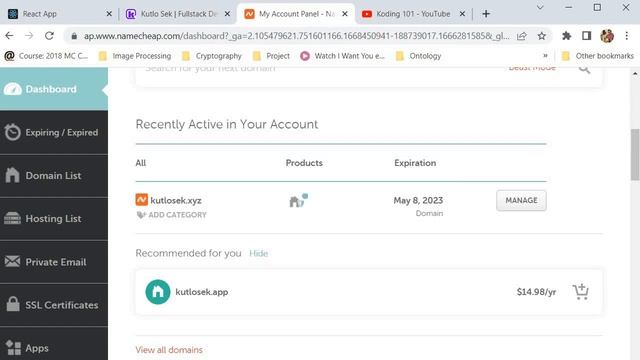Screen dimensions: 640x360
Task: Click the domain search magnifier icon
Action: coord(584,69)
